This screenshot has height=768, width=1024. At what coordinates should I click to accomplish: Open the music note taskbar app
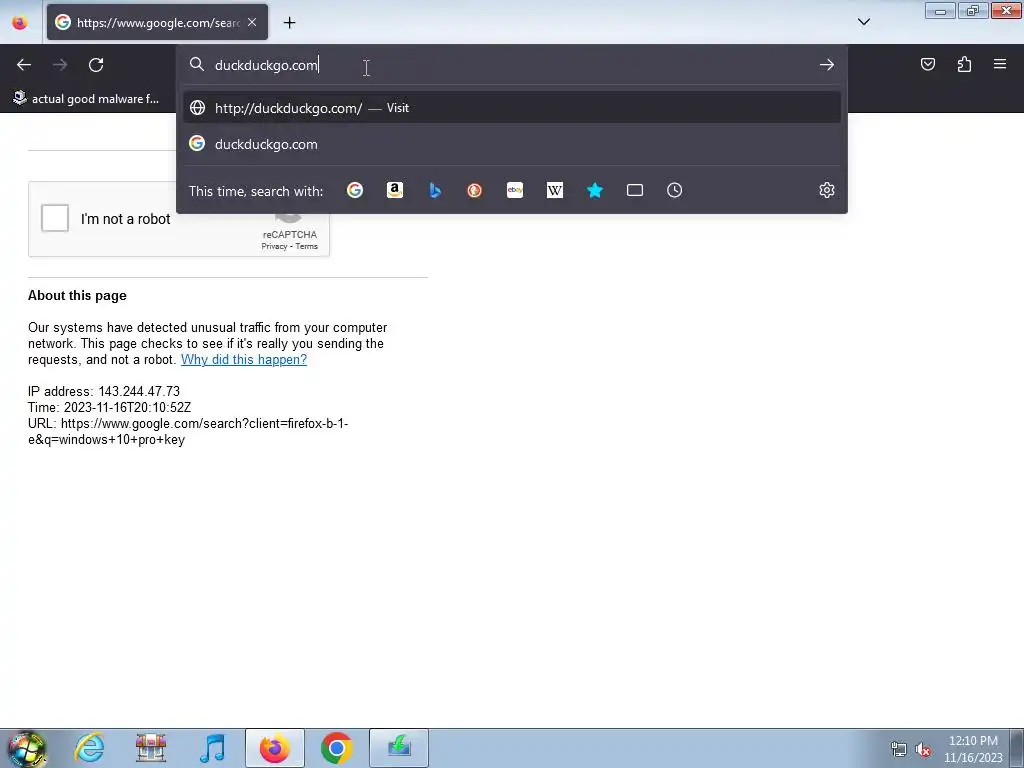(212, 748)
